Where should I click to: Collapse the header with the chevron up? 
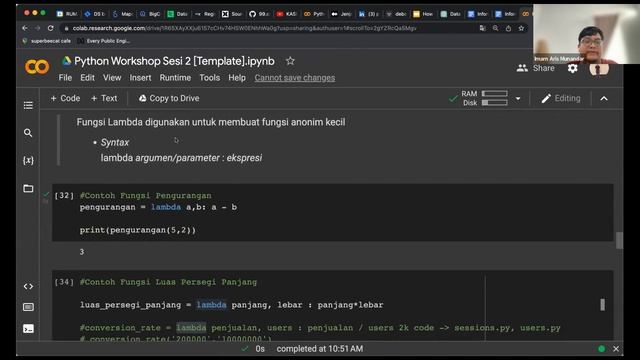(604, 98)
